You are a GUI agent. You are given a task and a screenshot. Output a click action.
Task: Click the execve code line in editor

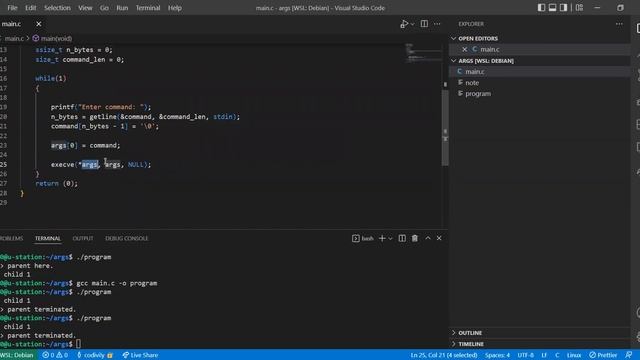pyautogui.click(x=101, y=164)
